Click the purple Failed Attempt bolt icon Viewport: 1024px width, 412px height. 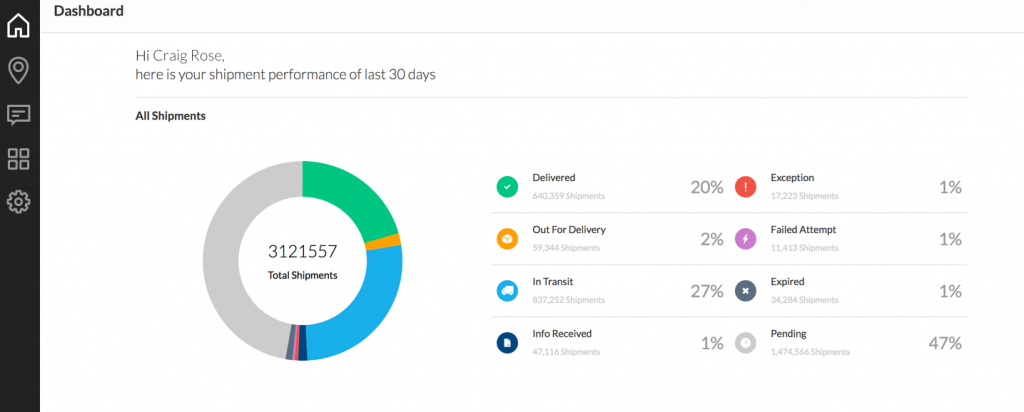pos(745,239)
